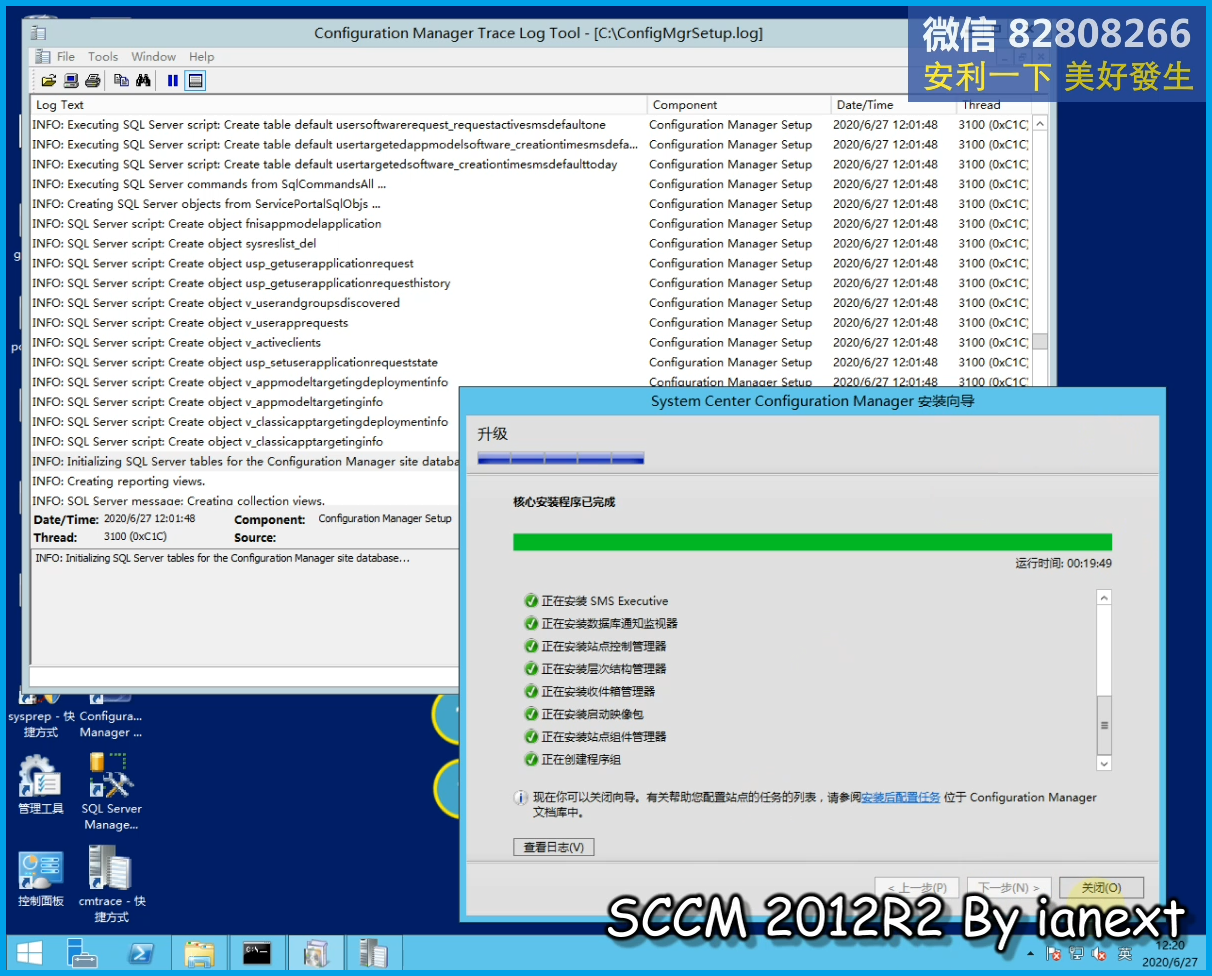Viewport: 1212px width, 976px height.
Task: Pause log updating with the pause icon
Action: (x=173, y=81)
